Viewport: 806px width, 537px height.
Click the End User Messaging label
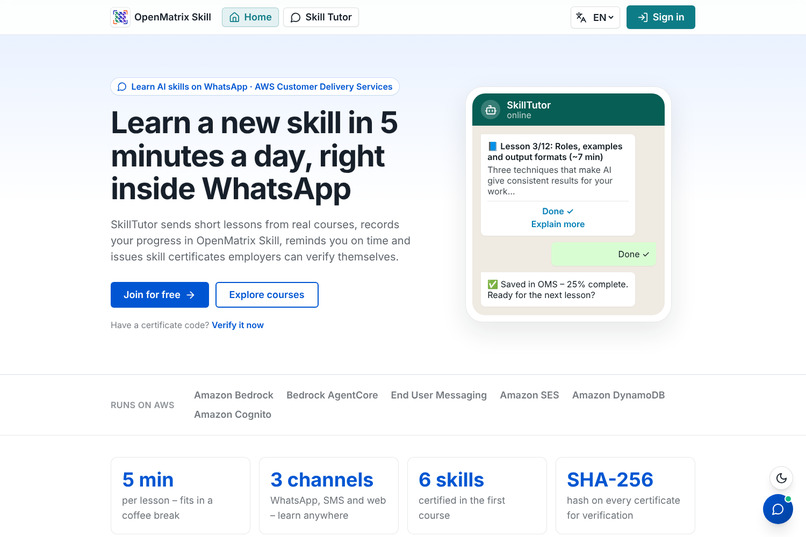(438, 395)
